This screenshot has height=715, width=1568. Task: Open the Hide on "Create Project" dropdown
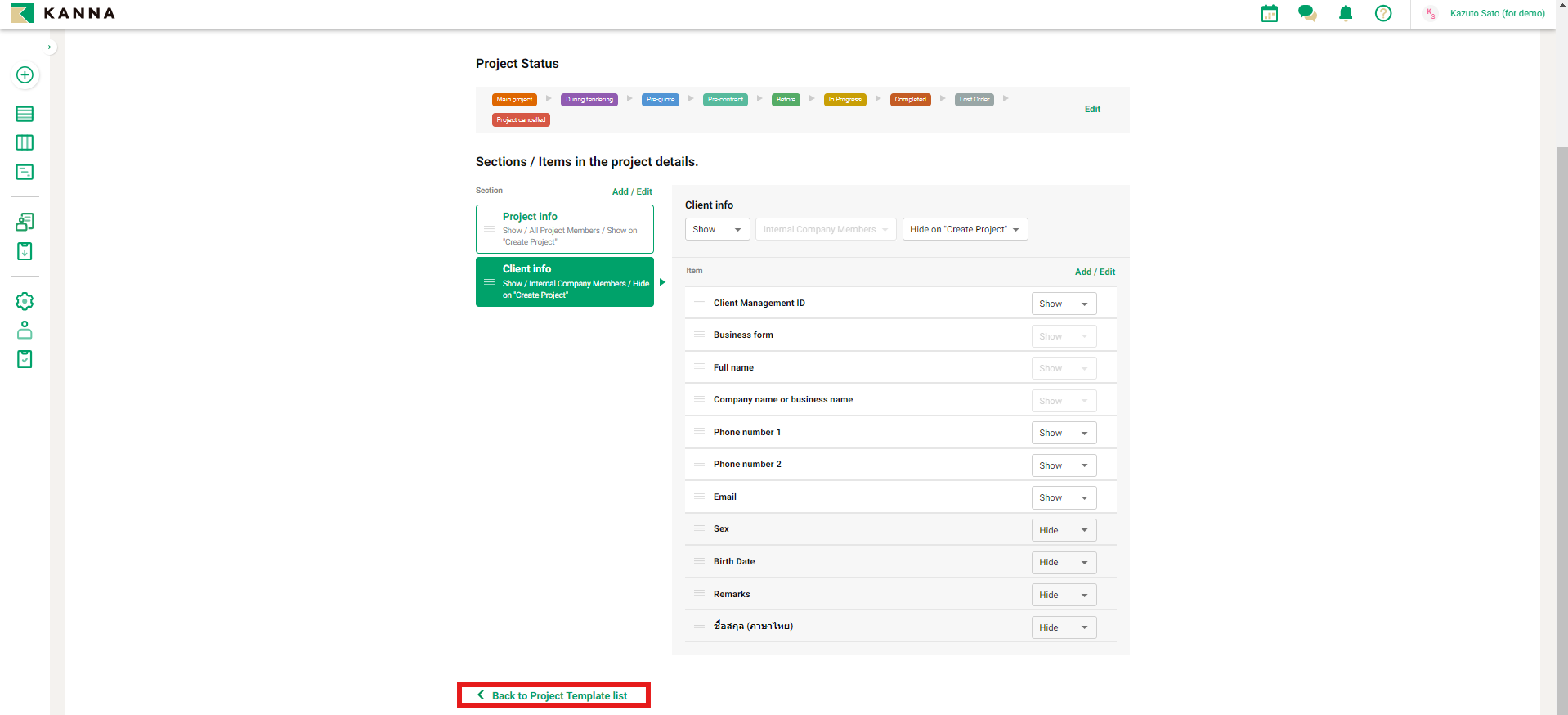tap(965, 230)
